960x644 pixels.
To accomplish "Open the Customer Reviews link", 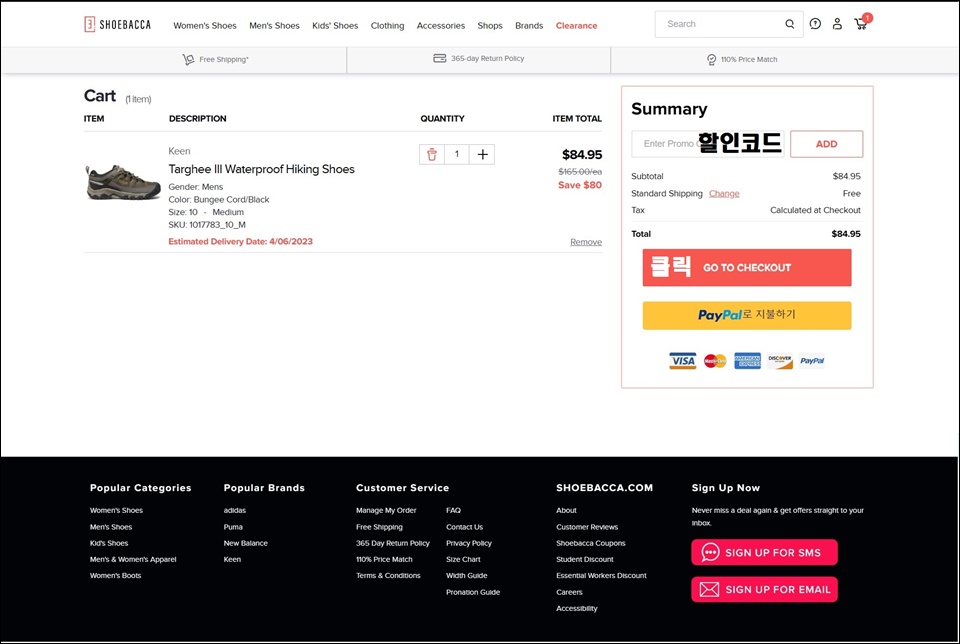I will point(587,526).
